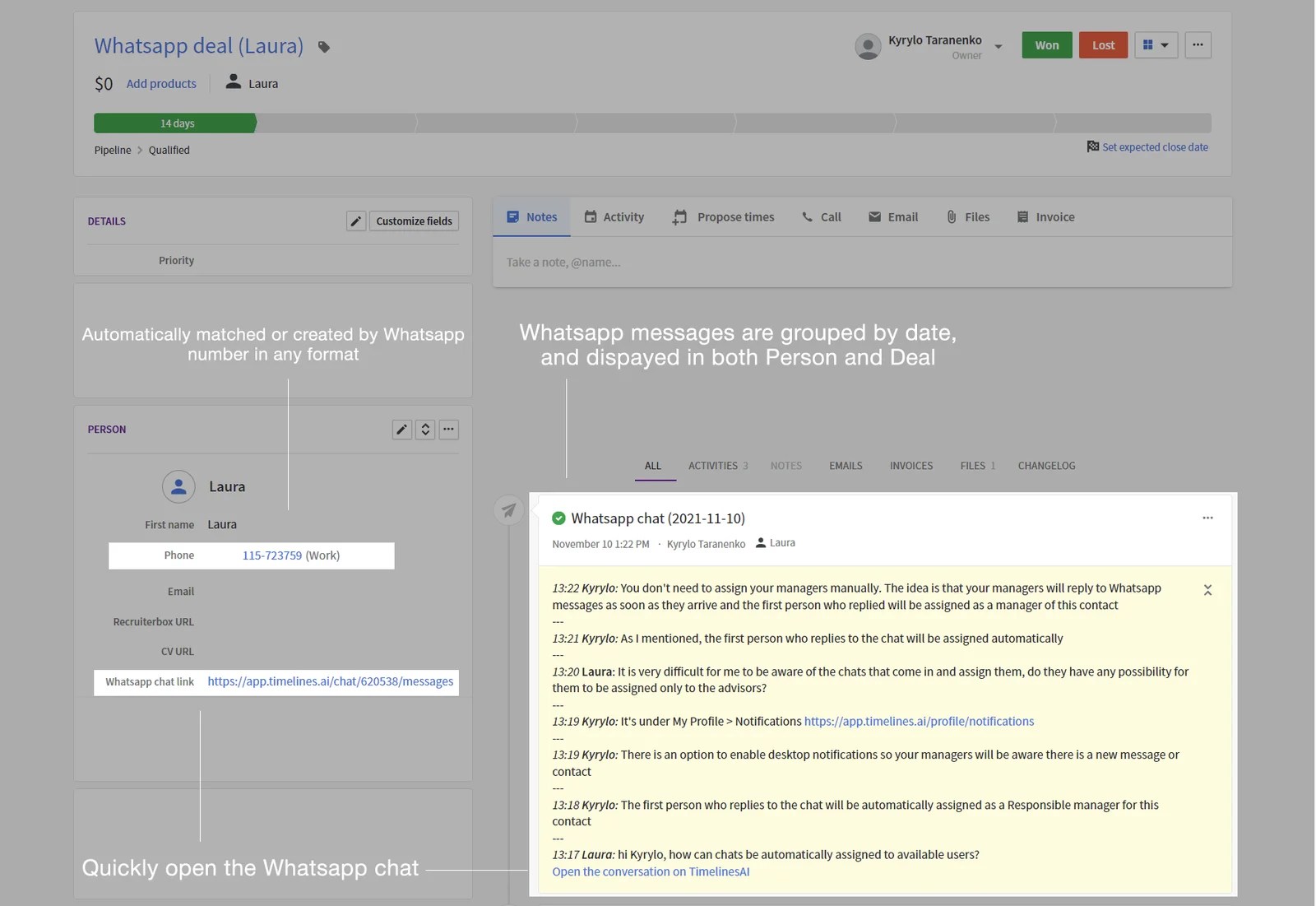Filter the feed by FILES
1316x906 pixels.
tap(978, 466)
